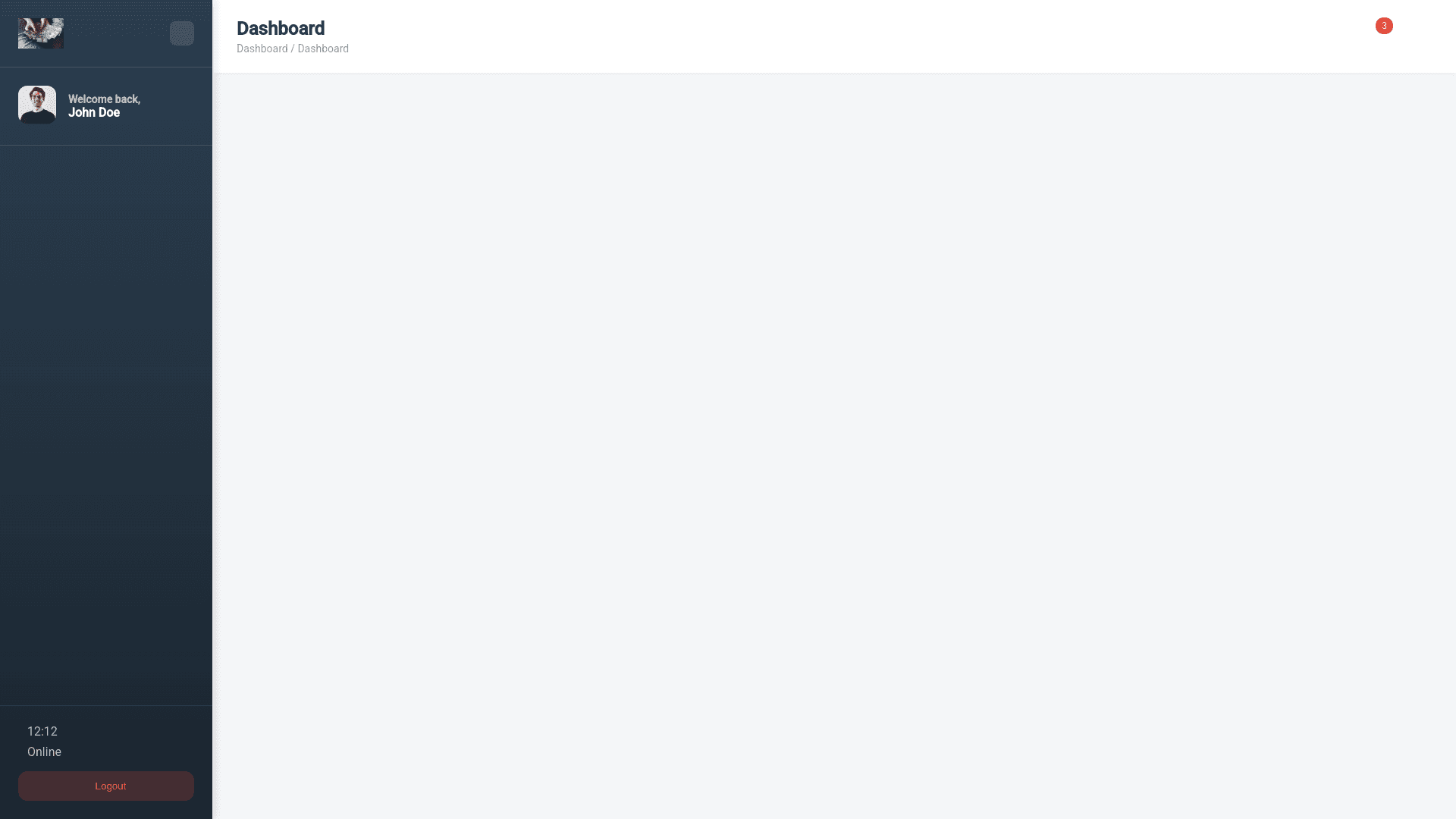The image size is (1456, 819).
Task: Toggle the sidebar collapse square button
Action: [x=182, y=33]
